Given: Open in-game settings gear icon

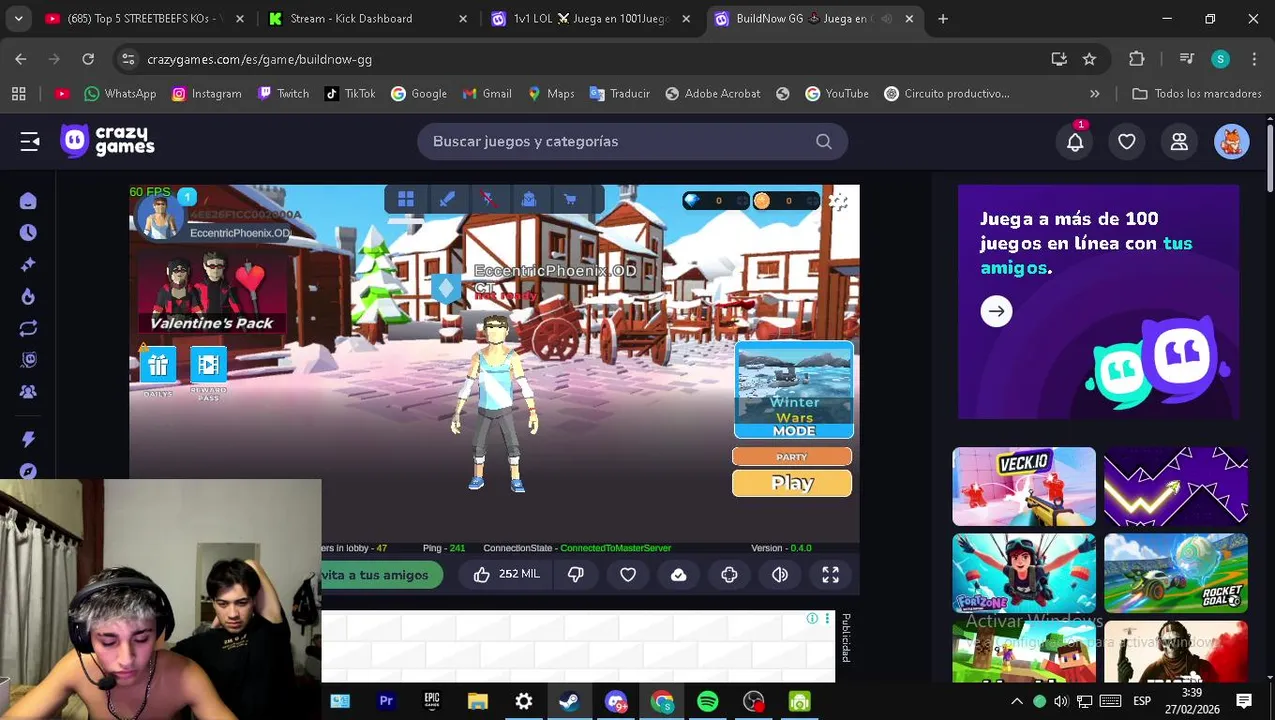Looking at the screenshot, I should pyautogui.click(x=839, y=201).
